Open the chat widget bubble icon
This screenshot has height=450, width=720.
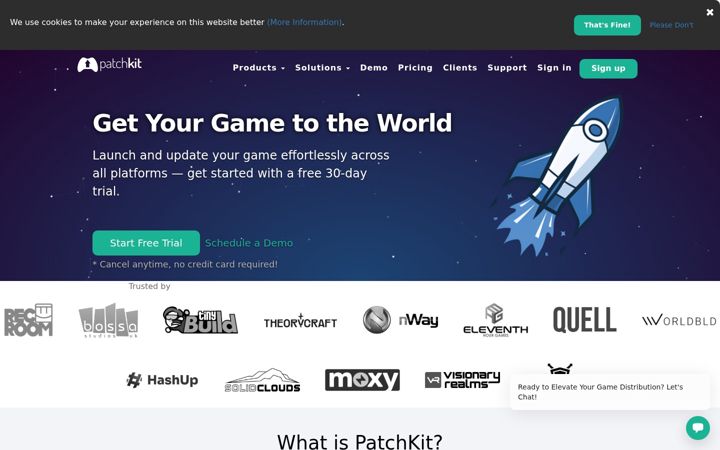(x=698, y=428)
